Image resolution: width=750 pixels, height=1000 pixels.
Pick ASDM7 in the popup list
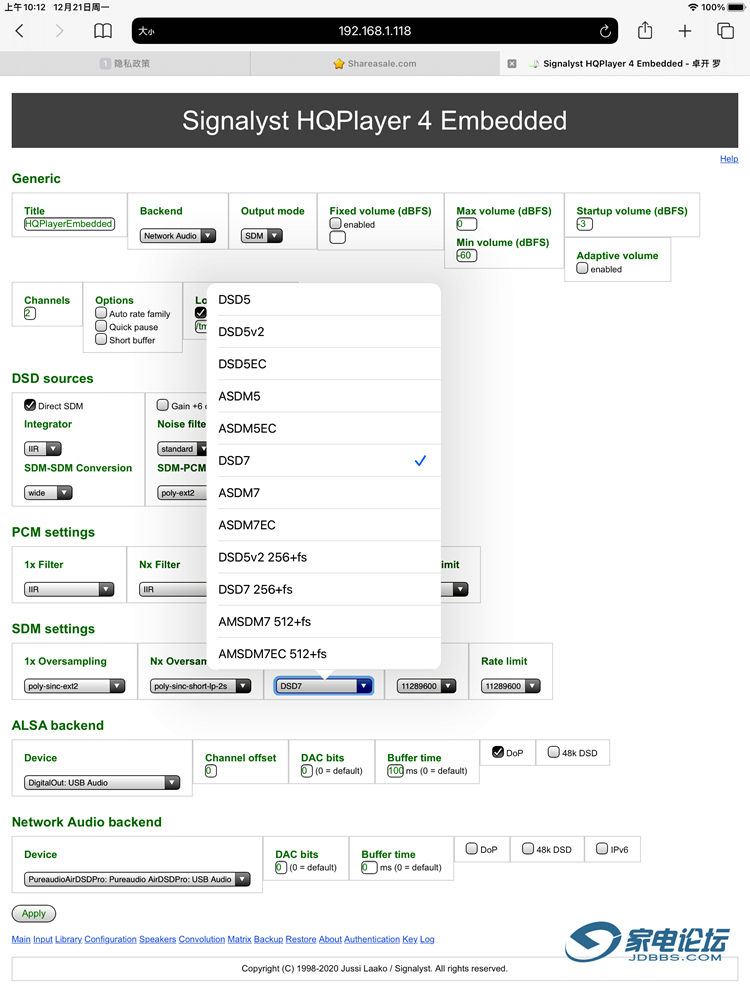click(x=324, y=493)
